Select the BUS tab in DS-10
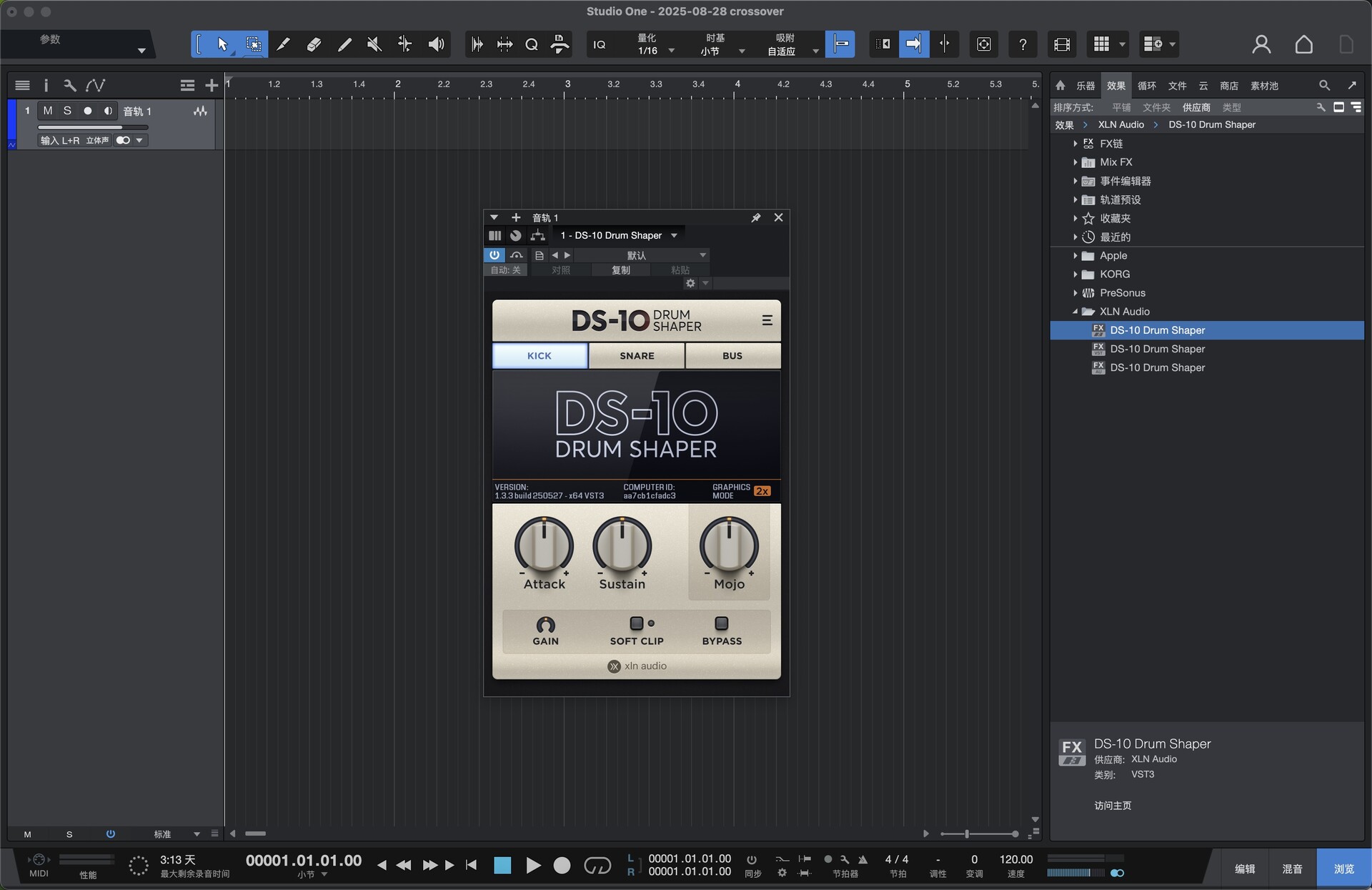Viewport: 1372px width, 890px height. click(732, 356)
